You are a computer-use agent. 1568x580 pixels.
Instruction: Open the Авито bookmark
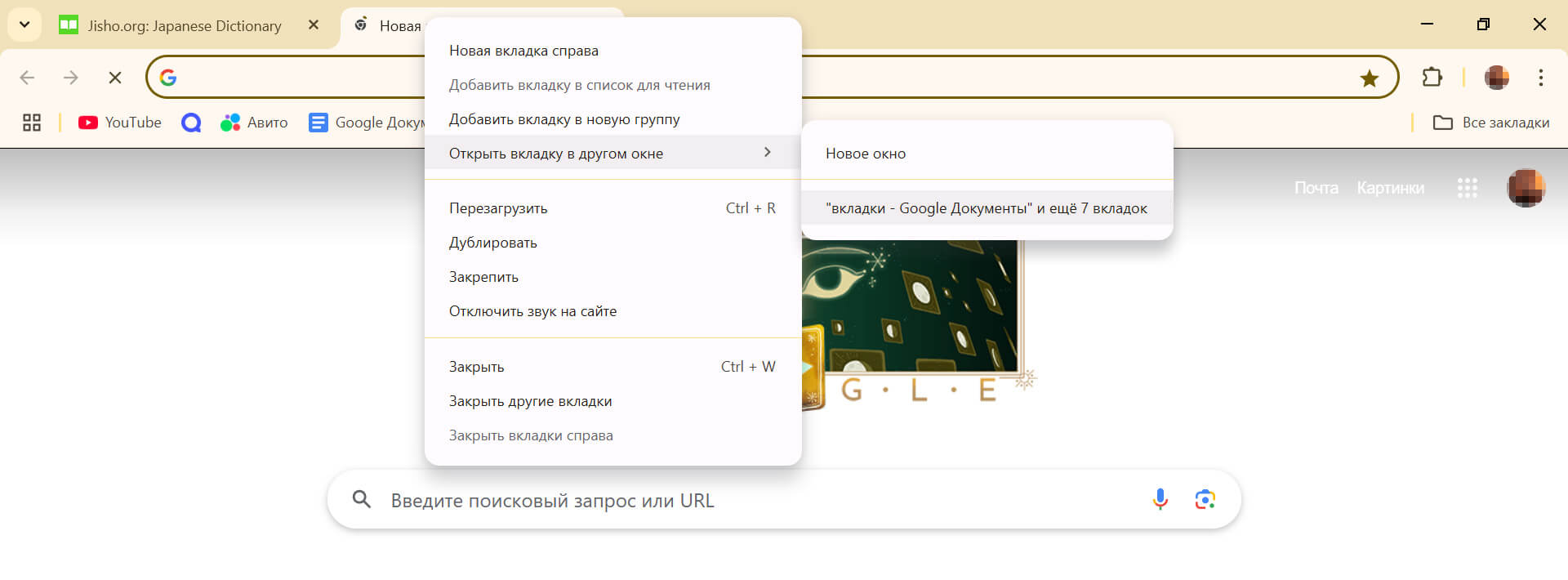[x=254, y=123]
